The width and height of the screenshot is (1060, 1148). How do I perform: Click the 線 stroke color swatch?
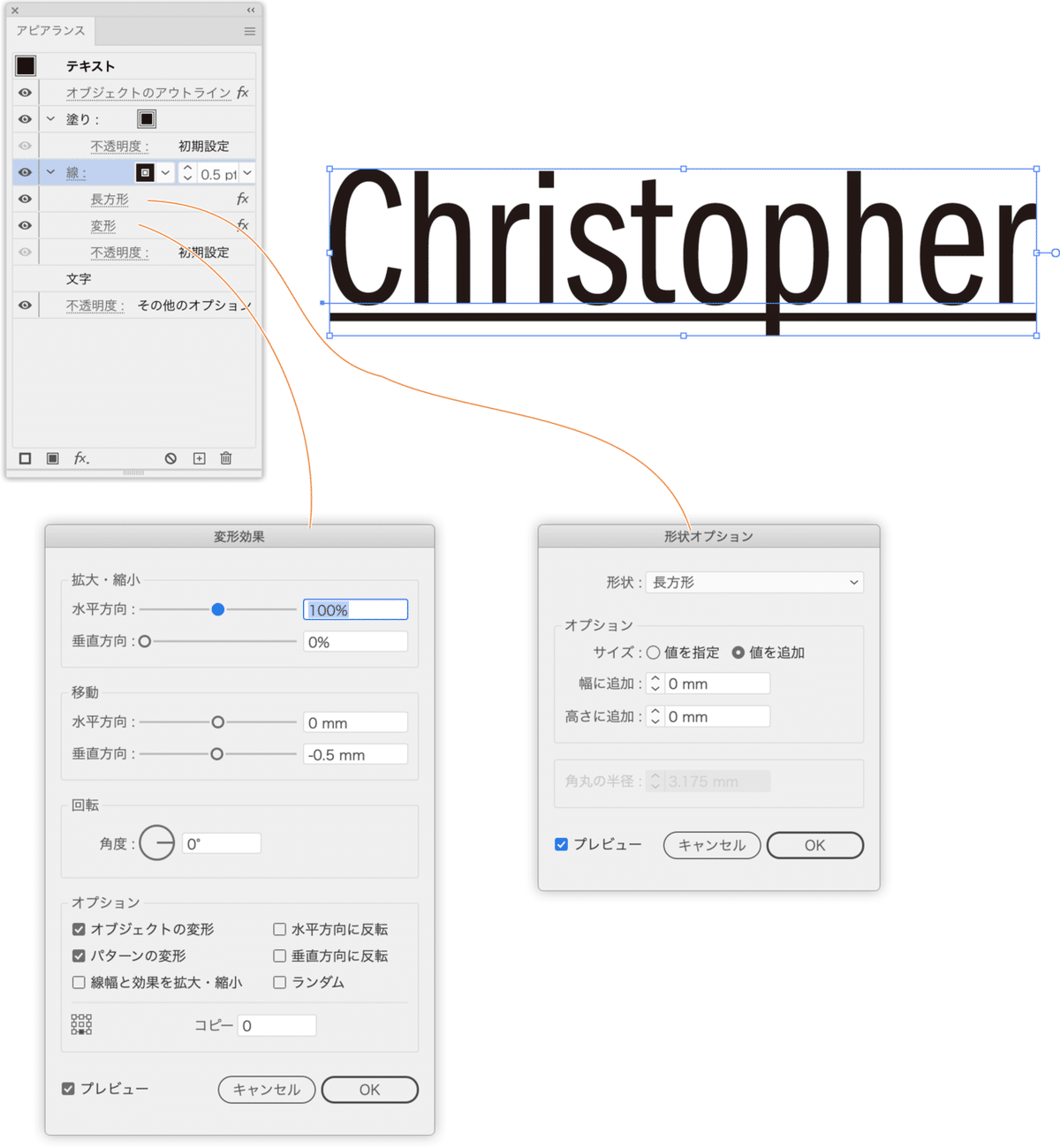(145, 173)
